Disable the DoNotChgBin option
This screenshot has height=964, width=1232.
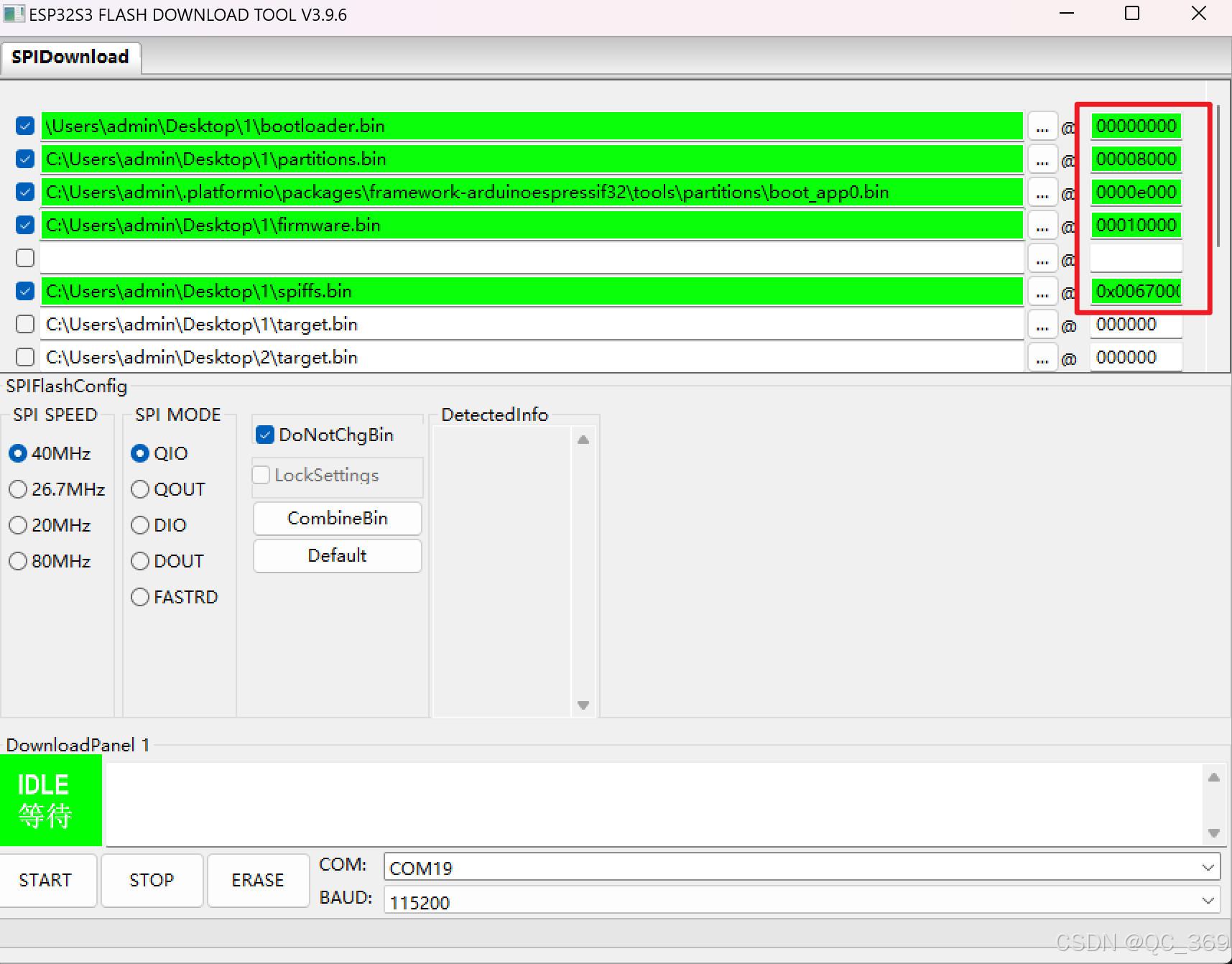tap(265, 435)
